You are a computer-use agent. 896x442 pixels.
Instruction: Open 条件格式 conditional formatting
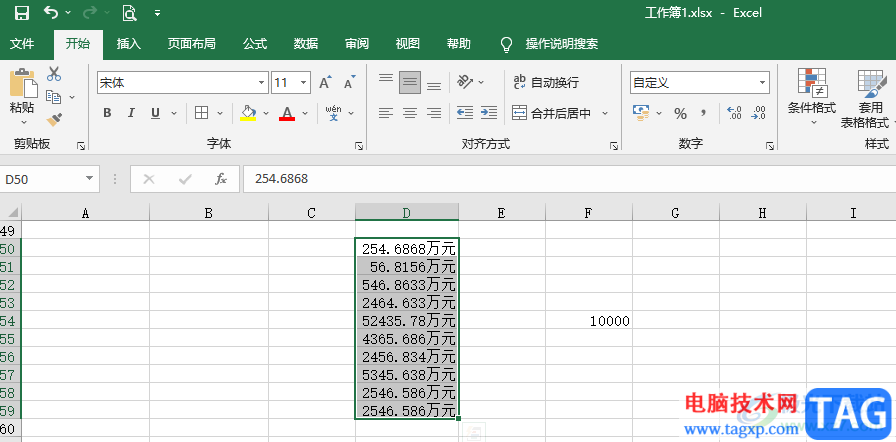point(812,97)
